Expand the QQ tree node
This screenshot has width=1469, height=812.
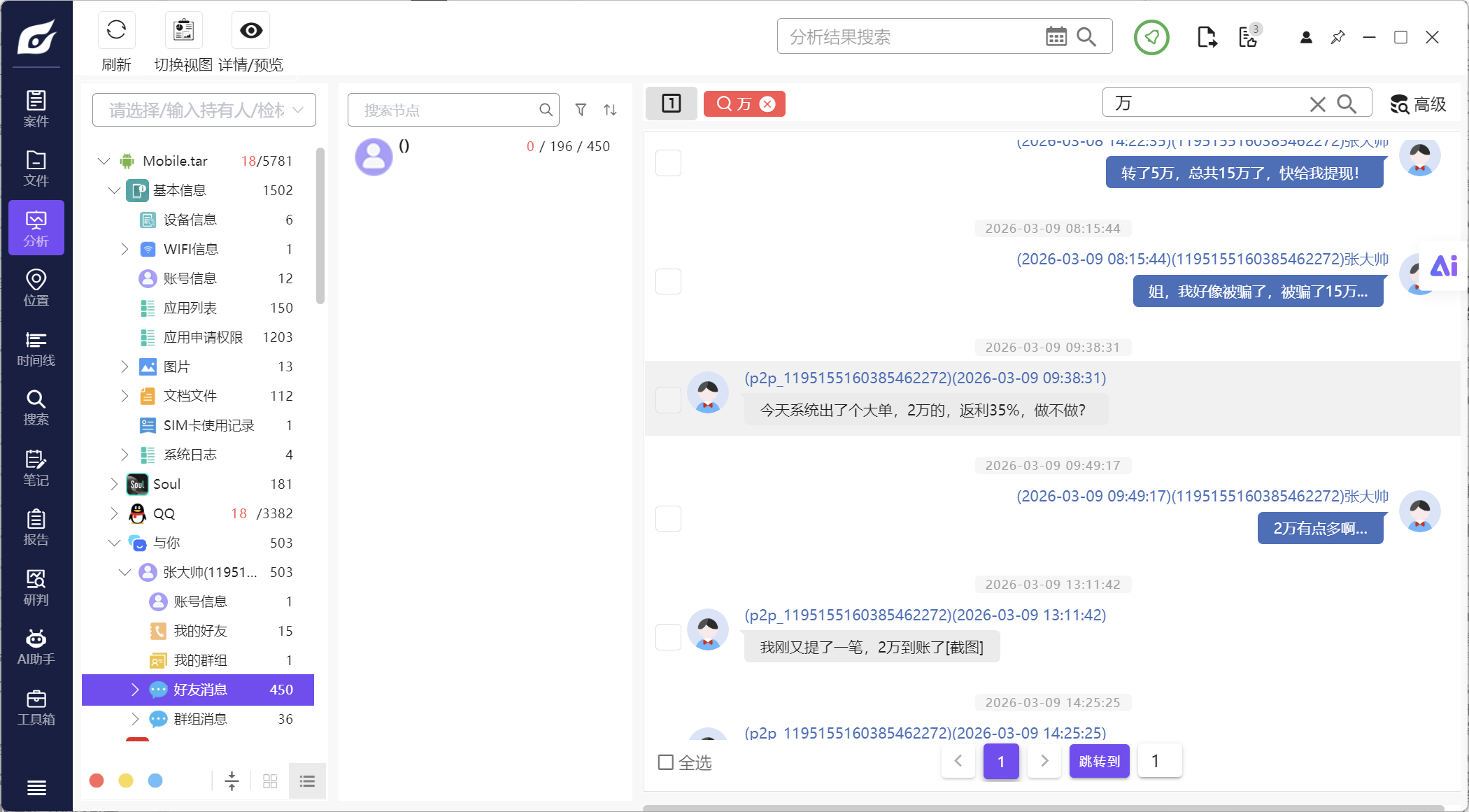point(114,513)
